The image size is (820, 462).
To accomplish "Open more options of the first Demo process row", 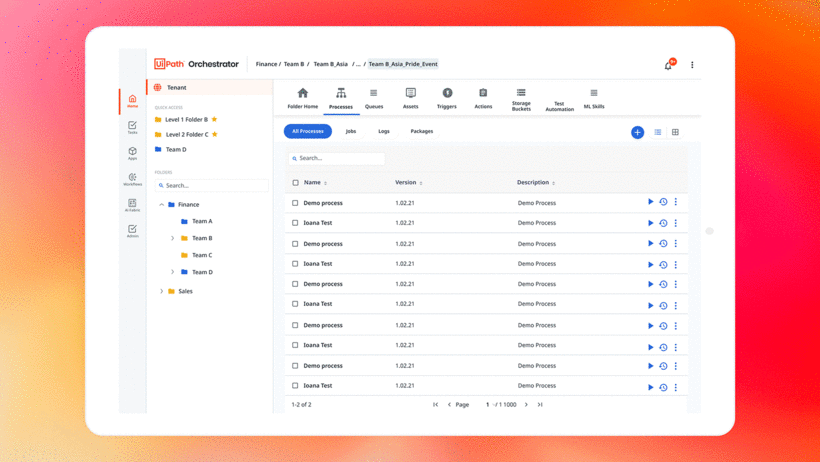I will coord(676,201).
